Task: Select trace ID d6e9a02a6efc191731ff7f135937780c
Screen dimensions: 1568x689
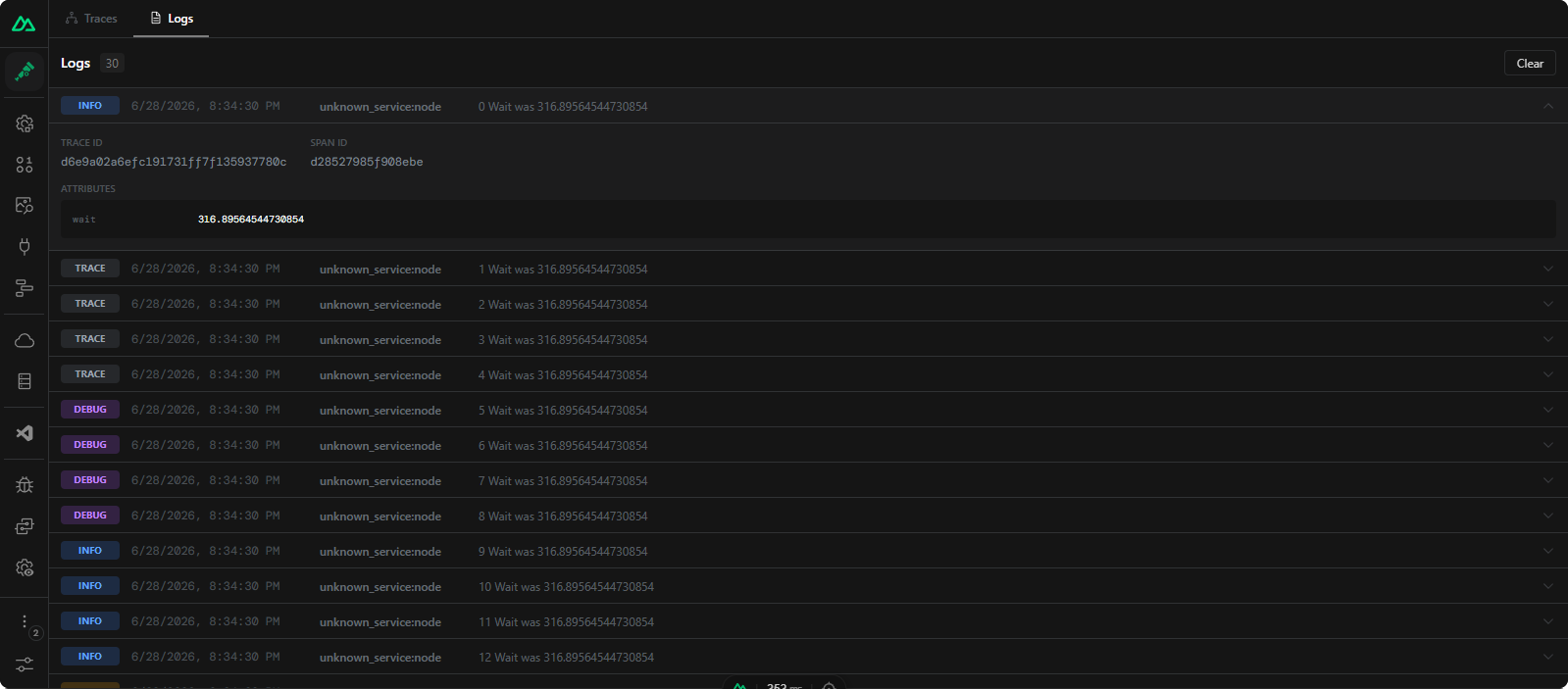Action: coord(174,162)
